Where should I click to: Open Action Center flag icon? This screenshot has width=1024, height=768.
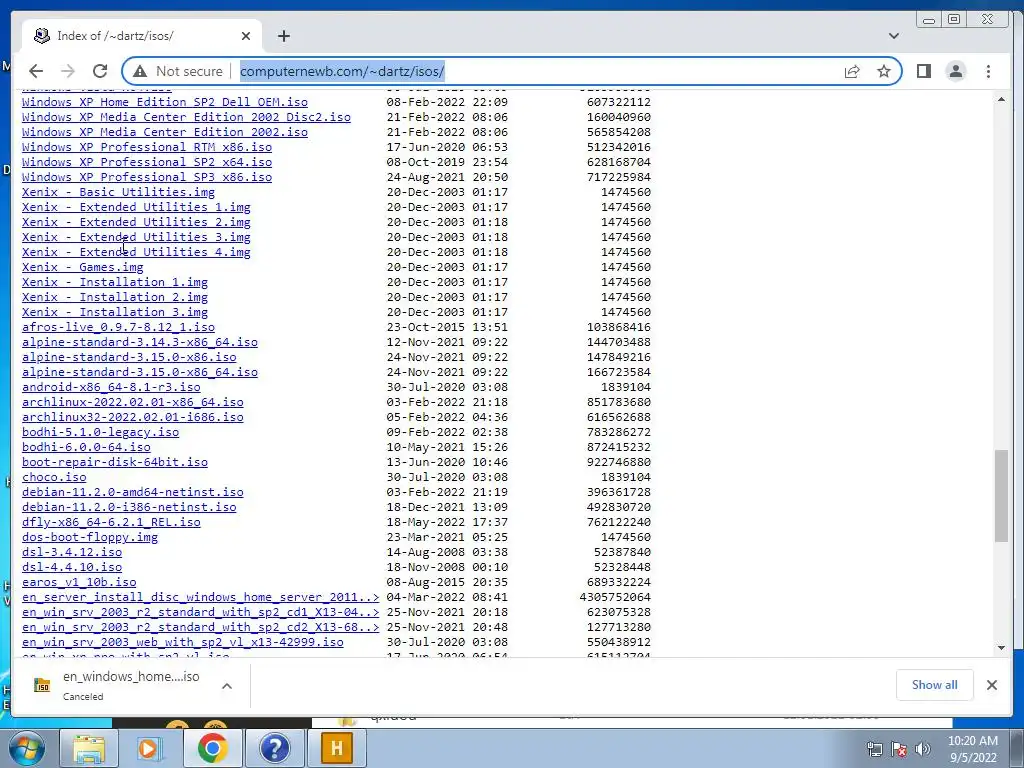coord(899,749)
